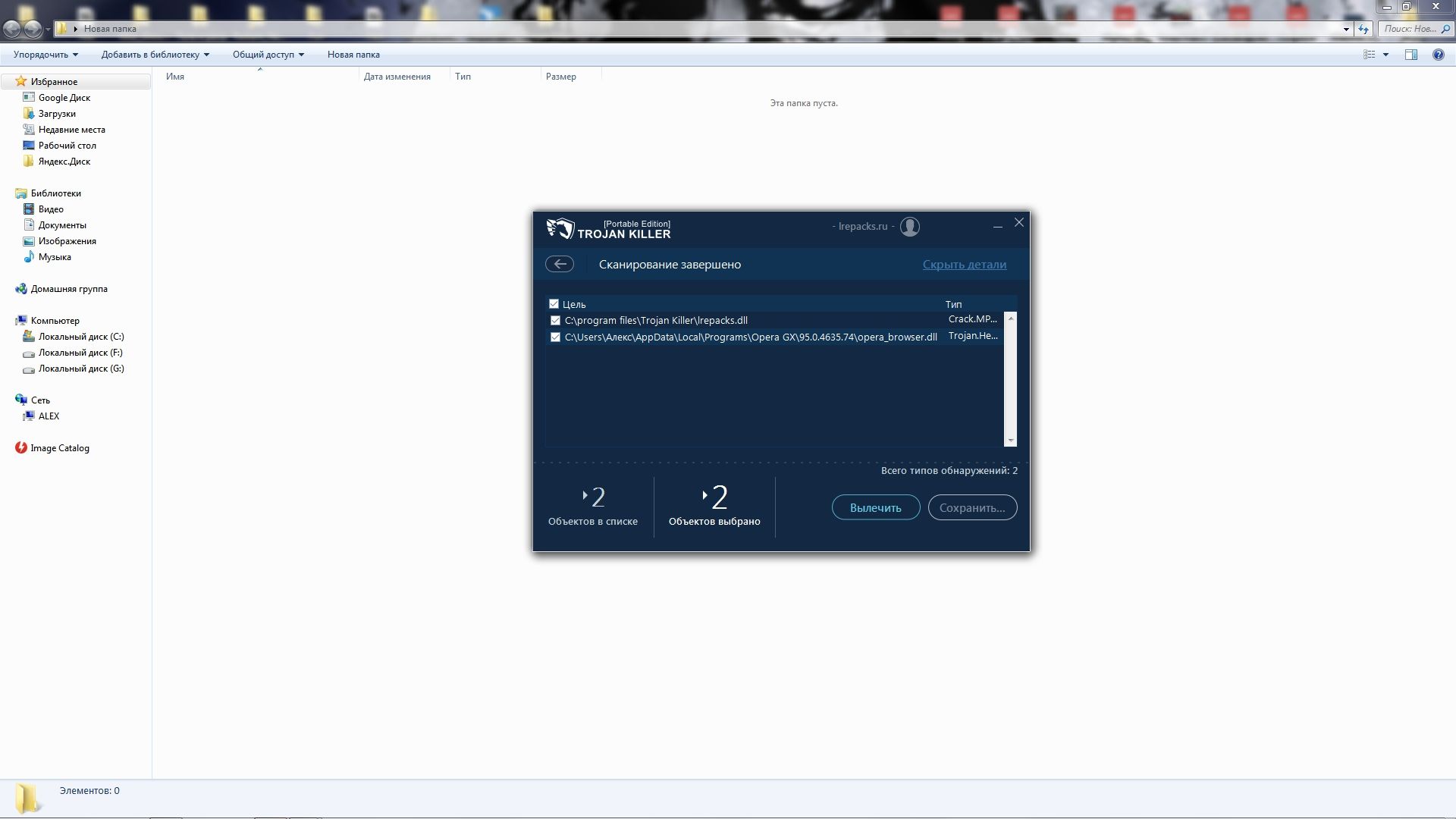Close the Trojan Killer window
This screenshot has width=1456, height=819.
[1019, 222]
